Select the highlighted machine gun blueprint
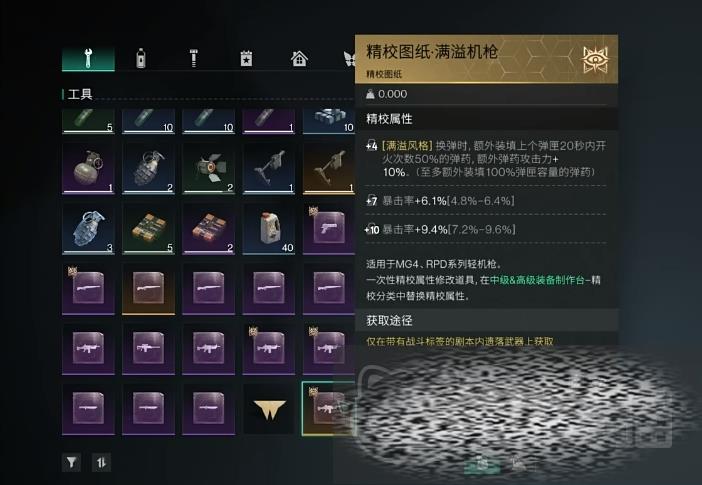Viewport: 702px width, 485px height. click(x=329, y=408)
